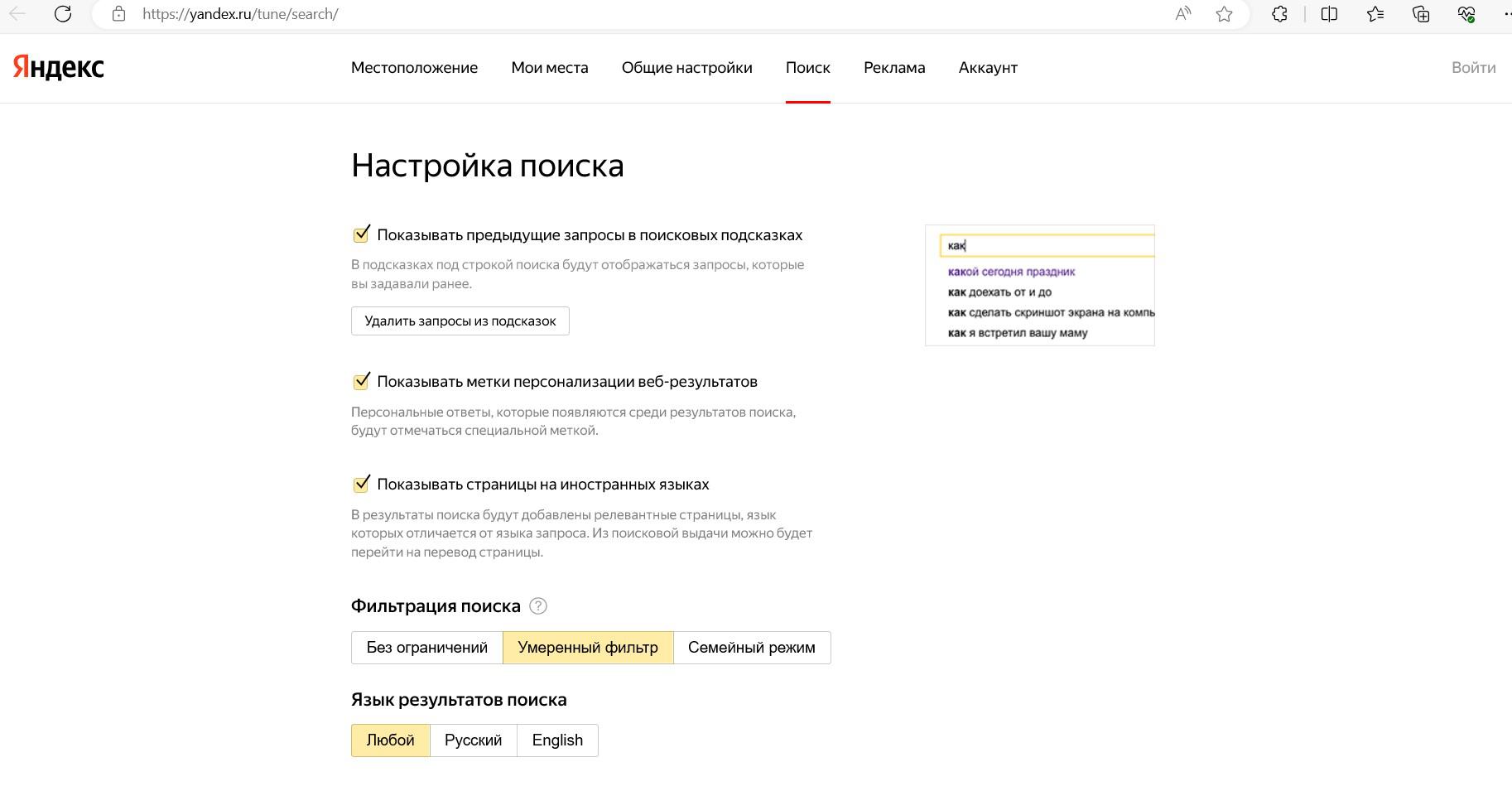Screen dimensions: 1512x791
Task: Open the browser extensions icon
Action: (1279, 14)
